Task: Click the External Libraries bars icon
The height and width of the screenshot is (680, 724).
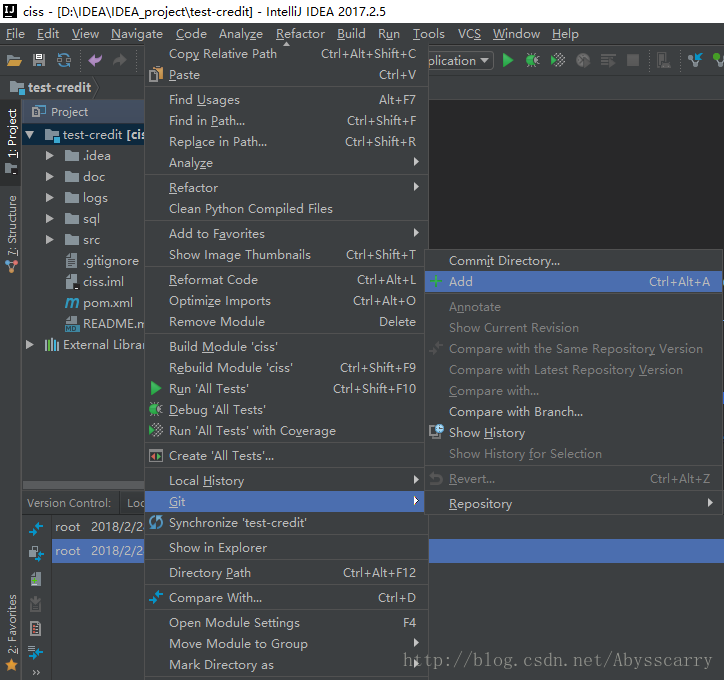Action: (x=51, y=344)
